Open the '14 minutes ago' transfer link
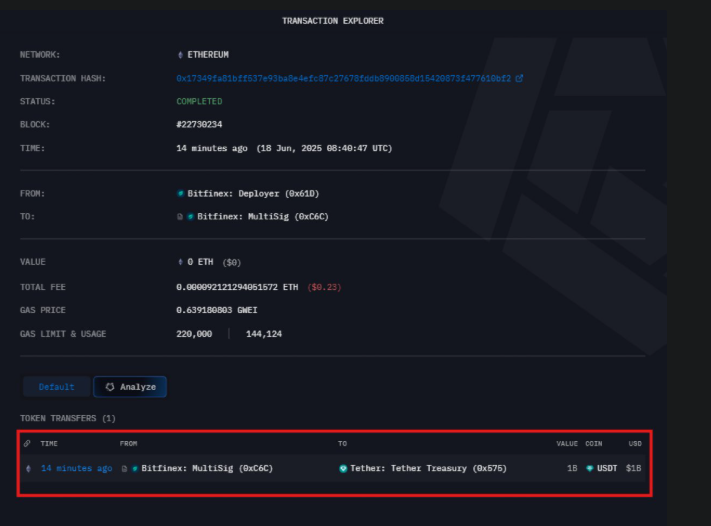This screenshot has width=711, height=526. pyautogui.click(x=77, y=468)
